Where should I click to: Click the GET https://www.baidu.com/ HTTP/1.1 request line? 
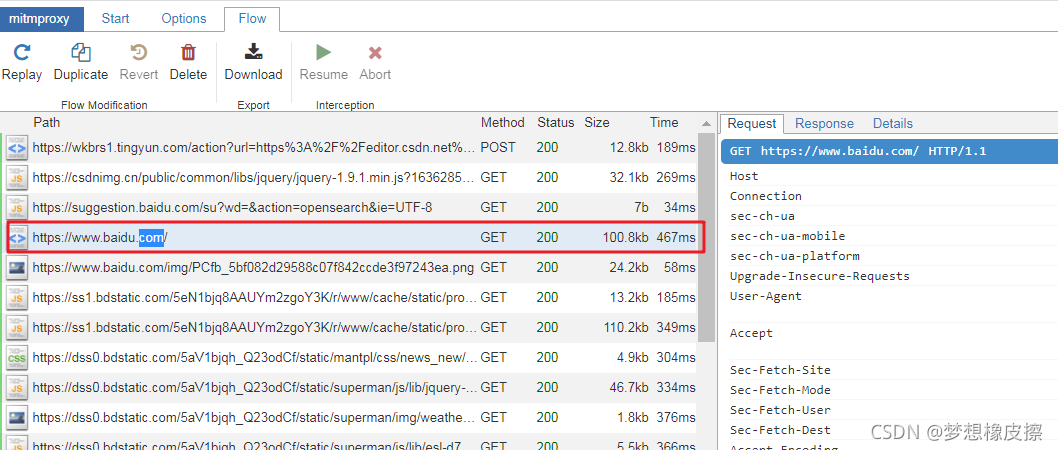click(x=889, y=151)
